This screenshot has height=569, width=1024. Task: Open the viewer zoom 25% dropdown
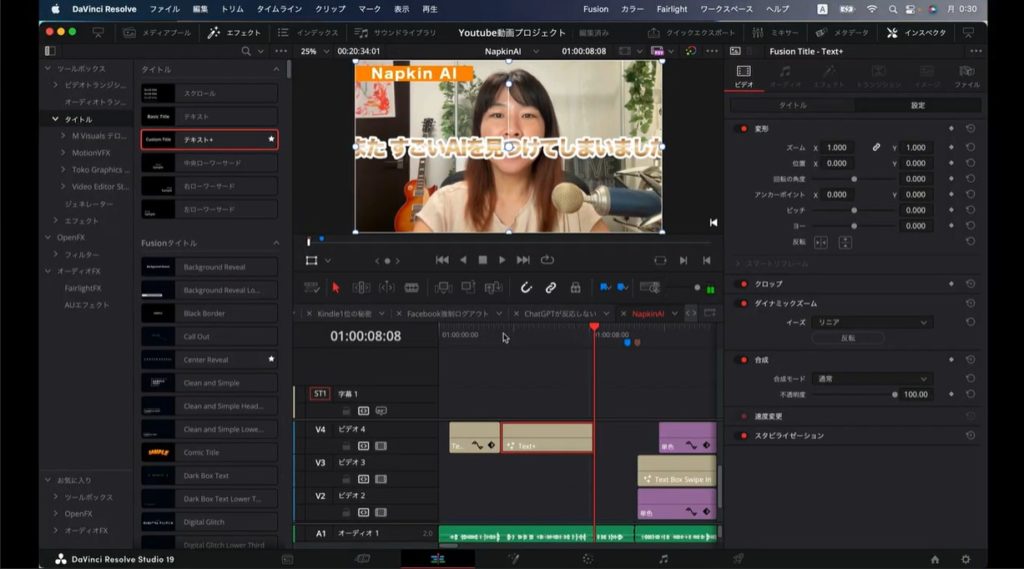pos(314,51)
